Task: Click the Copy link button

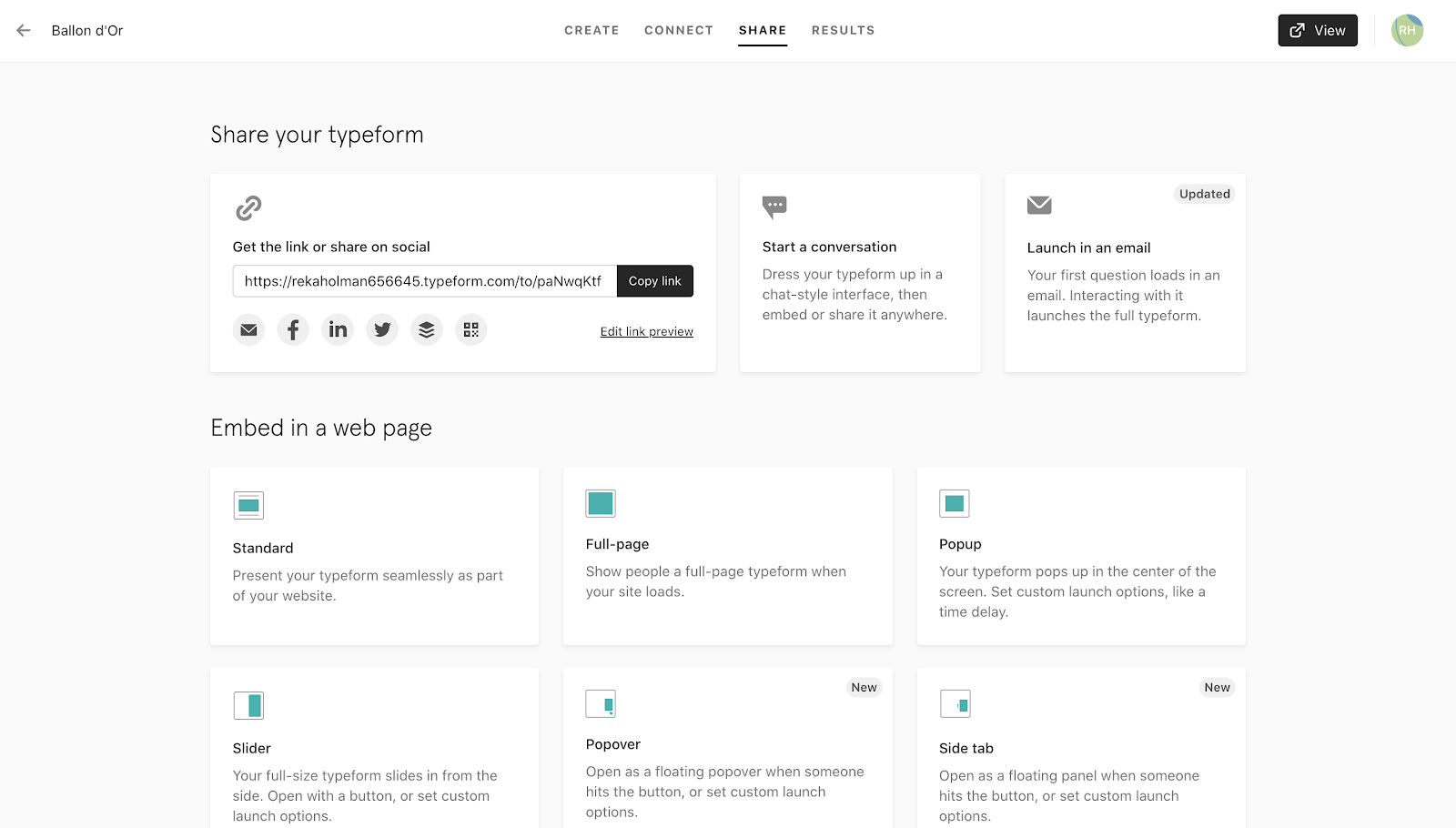Action: [655, 281]
